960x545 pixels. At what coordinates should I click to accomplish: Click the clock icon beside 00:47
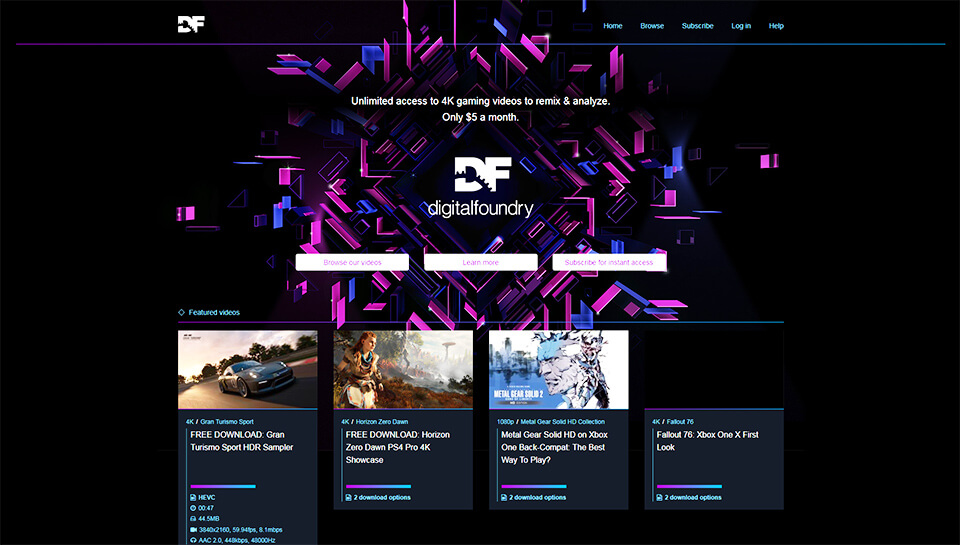[193, 508]
